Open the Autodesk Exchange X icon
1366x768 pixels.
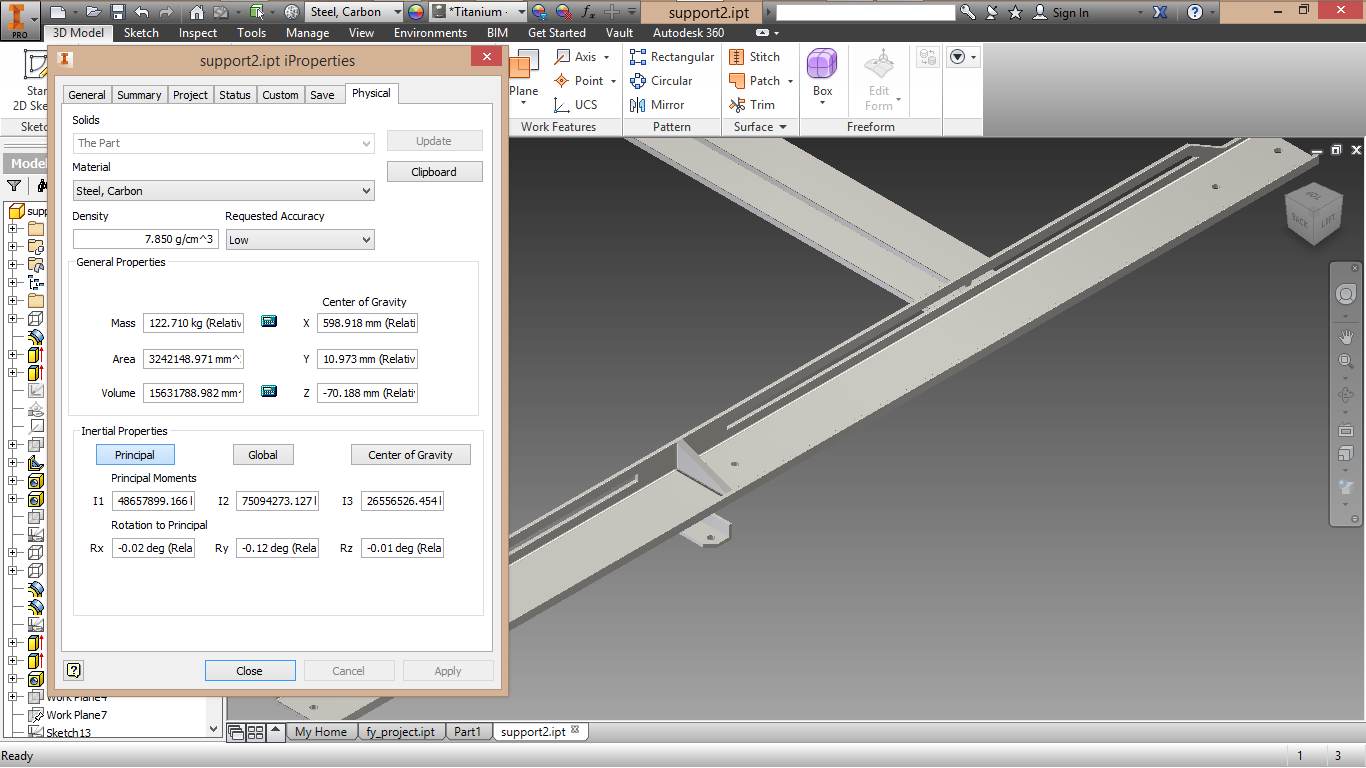(1161, 12)
